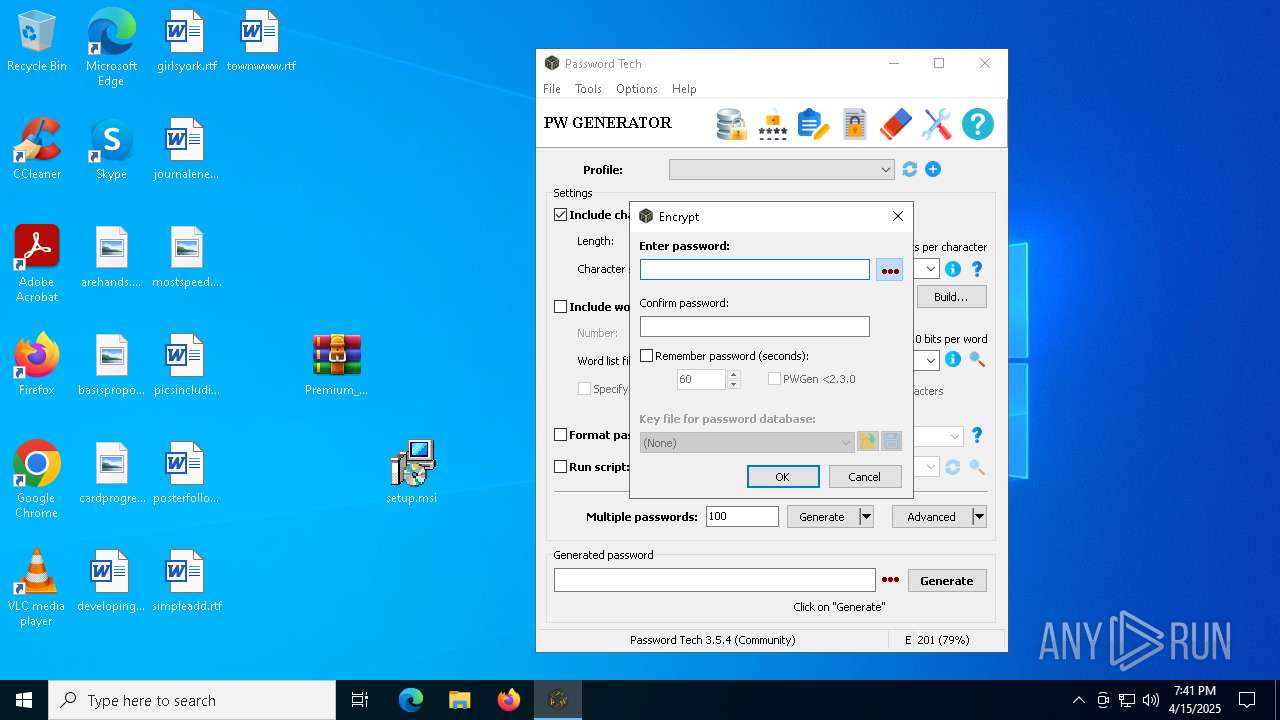1280x720 pixels.
Task: Select the CCleaner desktop shortcut
Action: click(37, 148)
